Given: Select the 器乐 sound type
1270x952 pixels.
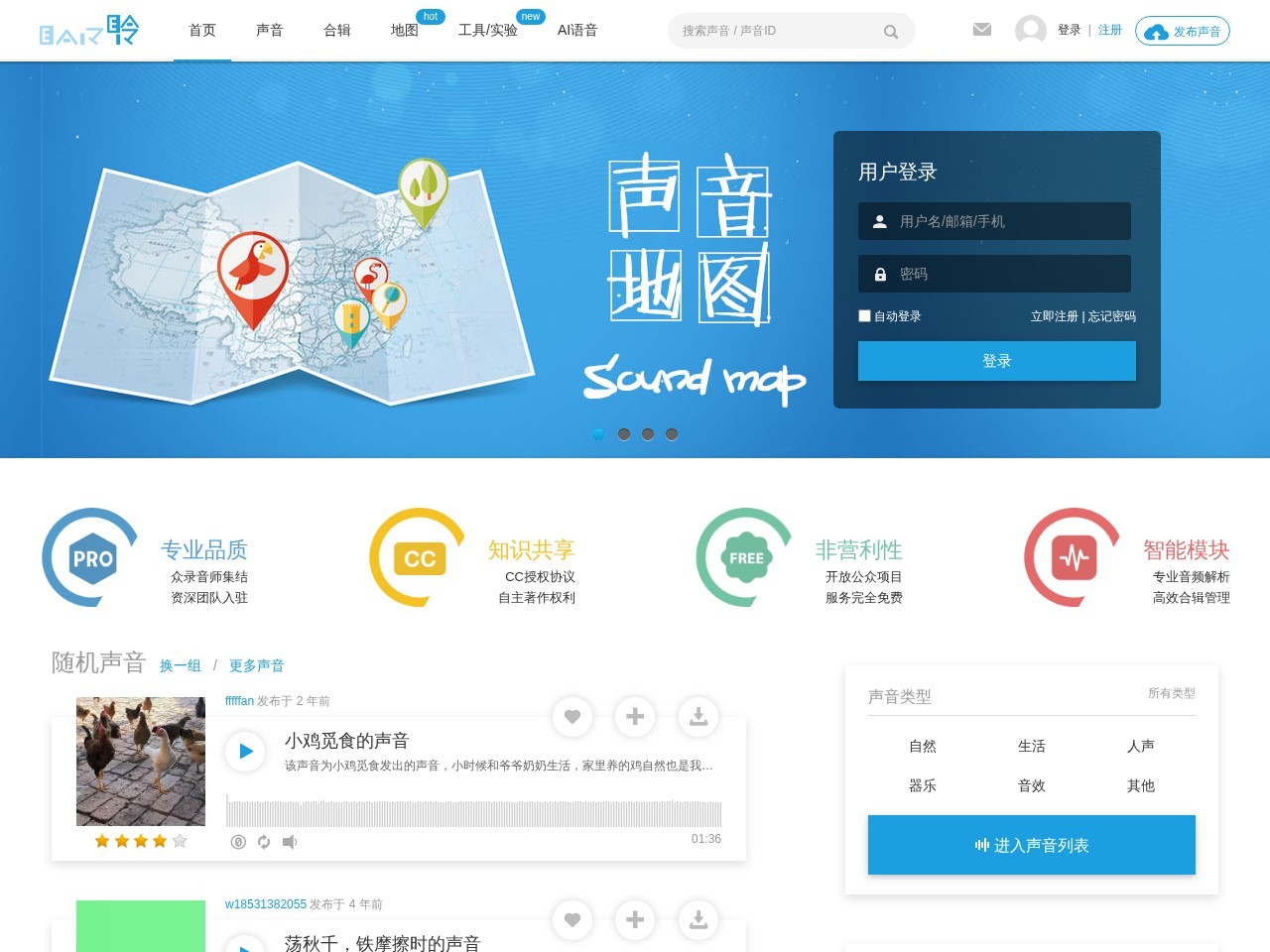Looking at the screenshot, I should pos(923,785).
